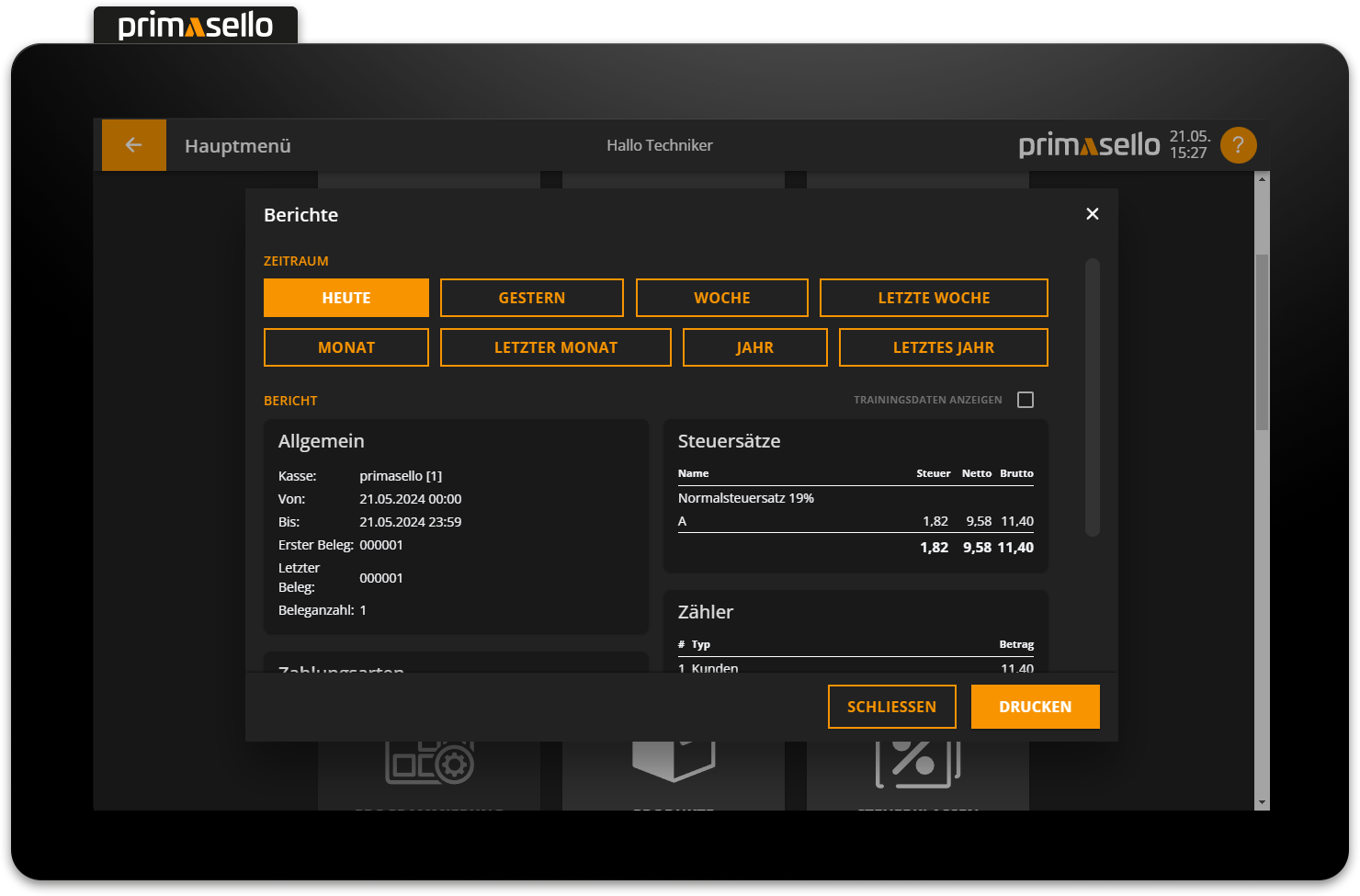1360x896 pixels.
Task: Click the Produkte box icon tile
Action: [674, 761]
